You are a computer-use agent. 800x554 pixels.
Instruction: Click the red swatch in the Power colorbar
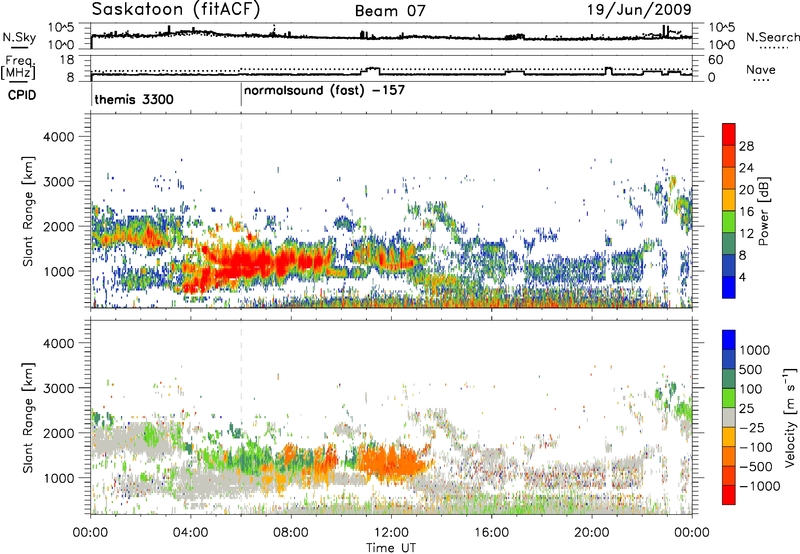pyautogui.click(x=729, y=134)
